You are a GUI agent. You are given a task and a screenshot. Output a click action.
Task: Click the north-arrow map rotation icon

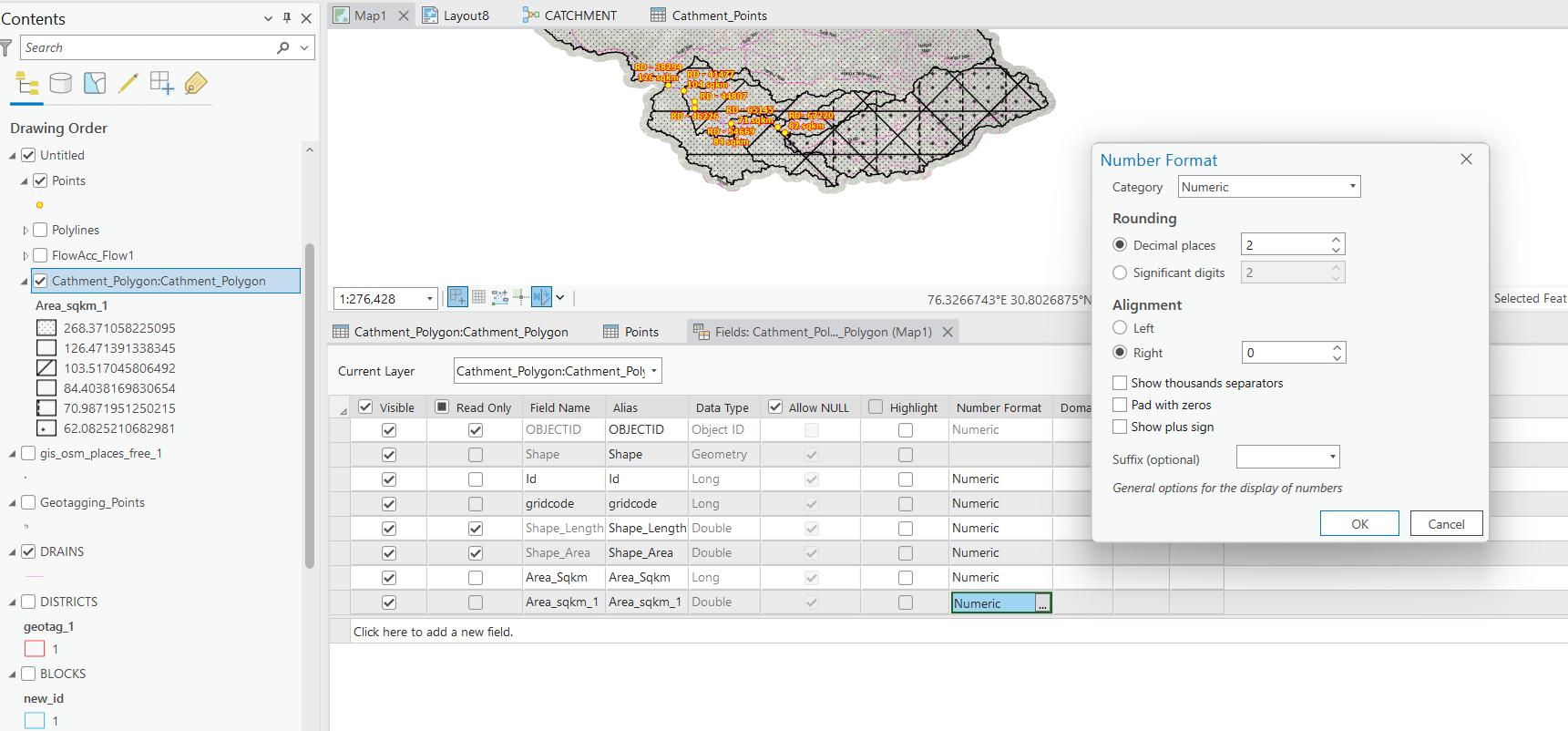(x=541, y=297)
